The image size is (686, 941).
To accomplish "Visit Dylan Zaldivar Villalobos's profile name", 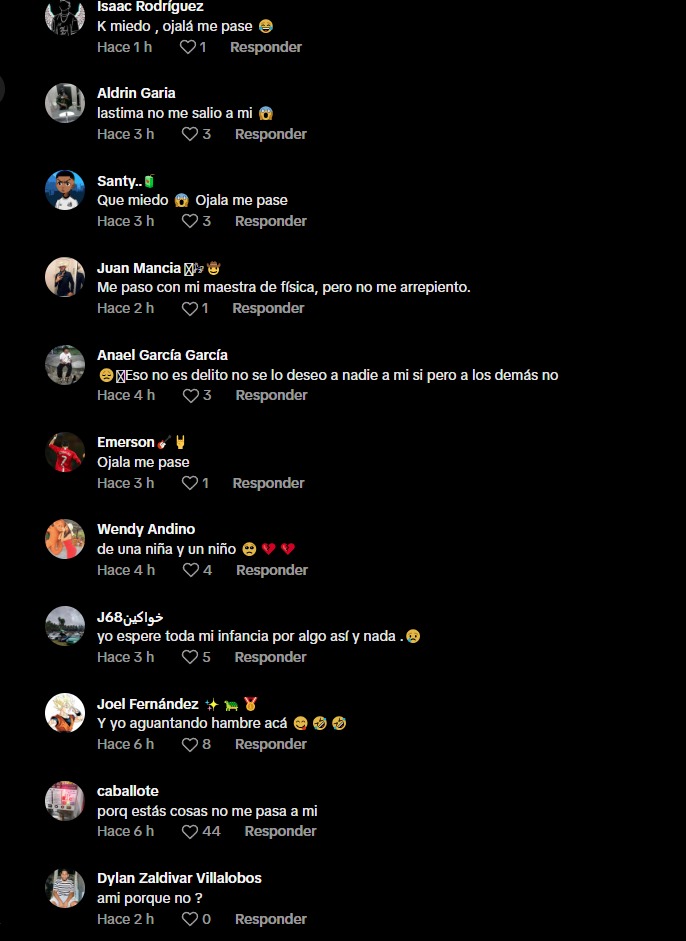I will pos(179,878).
